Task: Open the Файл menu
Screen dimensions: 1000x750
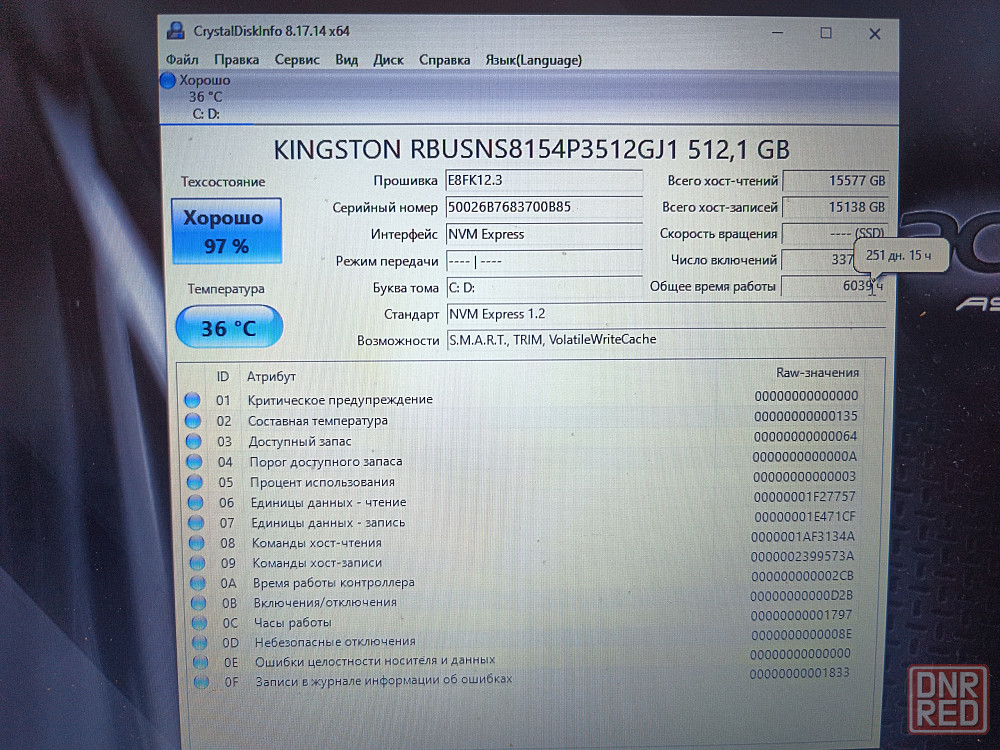Action: click(x=182, y=60)
